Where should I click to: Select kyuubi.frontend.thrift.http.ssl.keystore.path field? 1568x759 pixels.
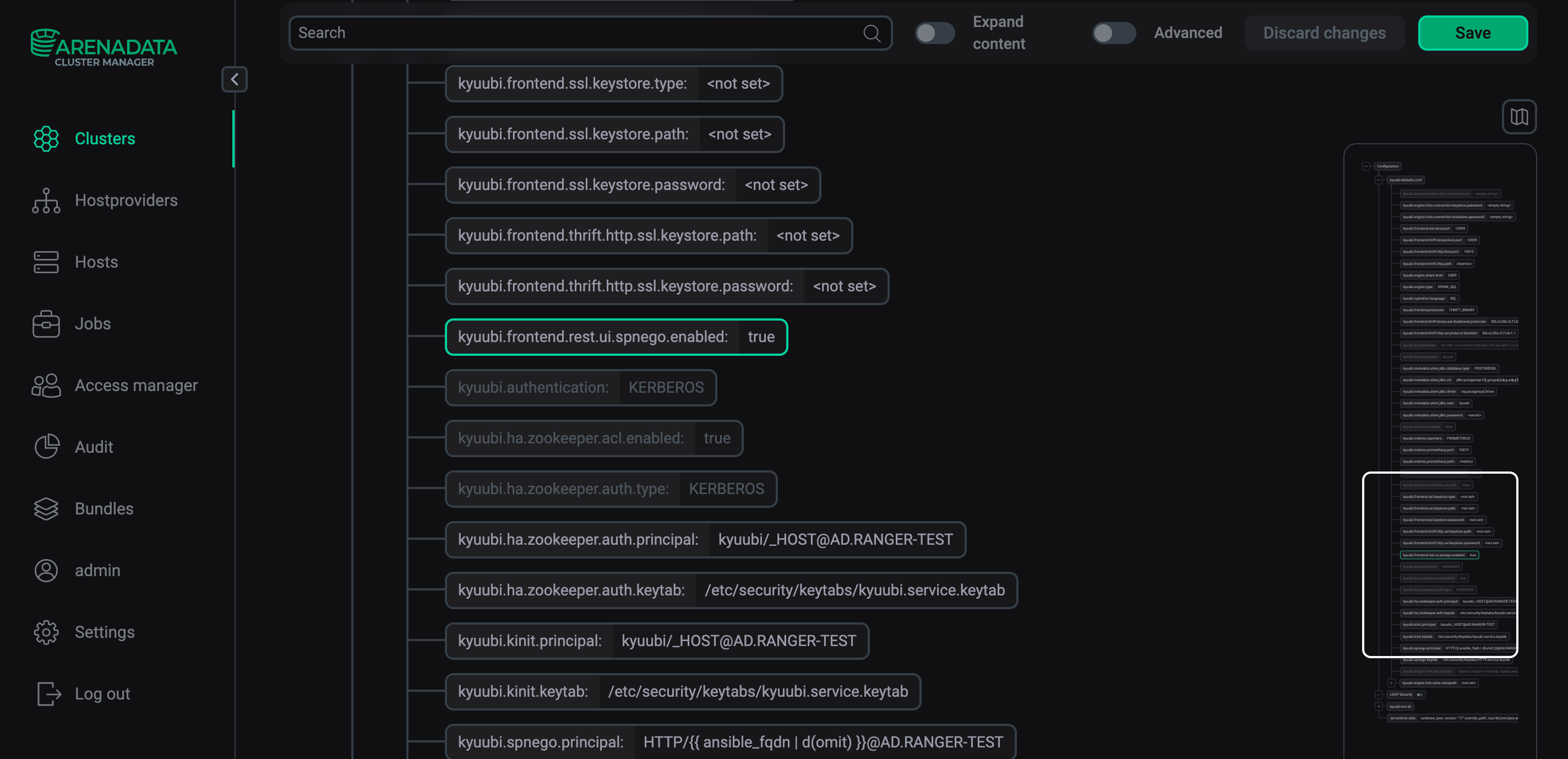[649, 235]
